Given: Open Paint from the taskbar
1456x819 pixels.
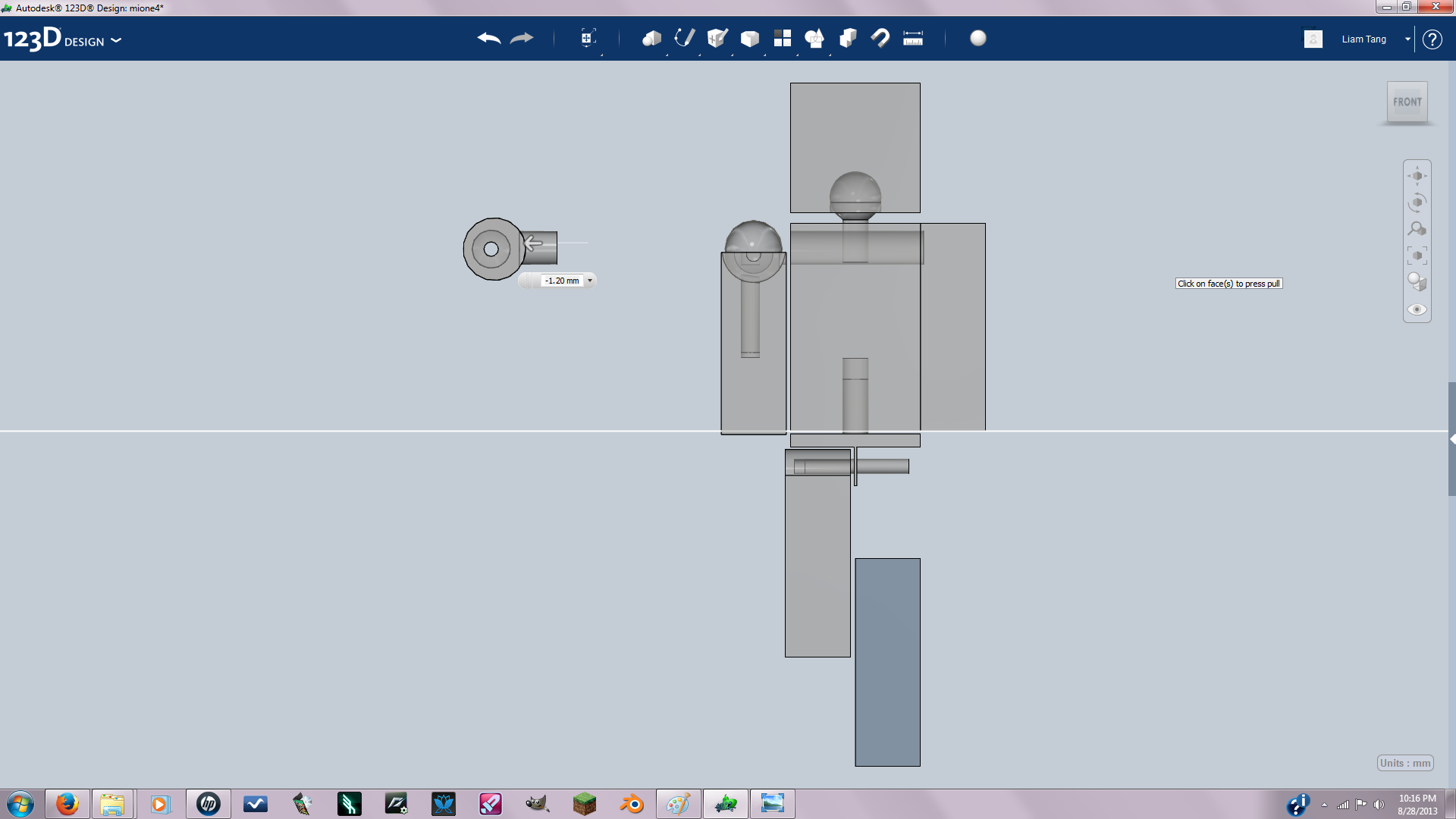Looking at the screenshot, I should (678, 804).
